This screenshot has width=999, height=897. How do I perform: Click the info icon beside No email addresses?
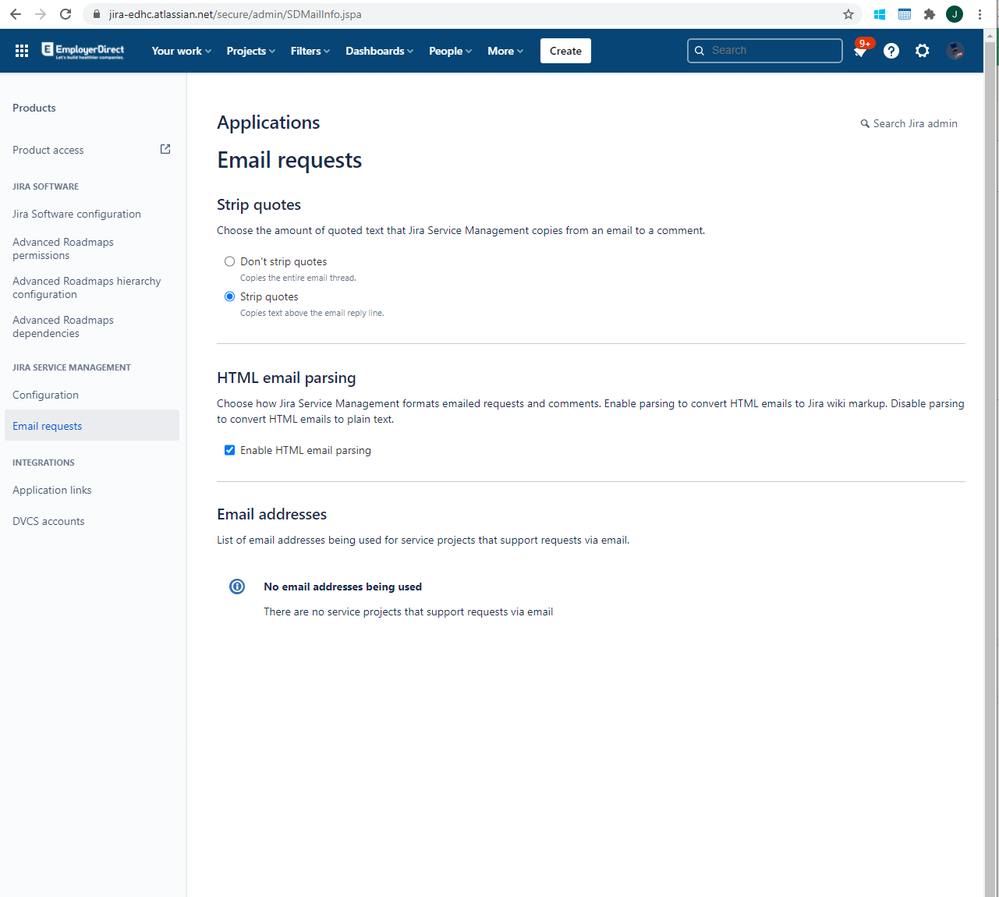click(237, 586)
